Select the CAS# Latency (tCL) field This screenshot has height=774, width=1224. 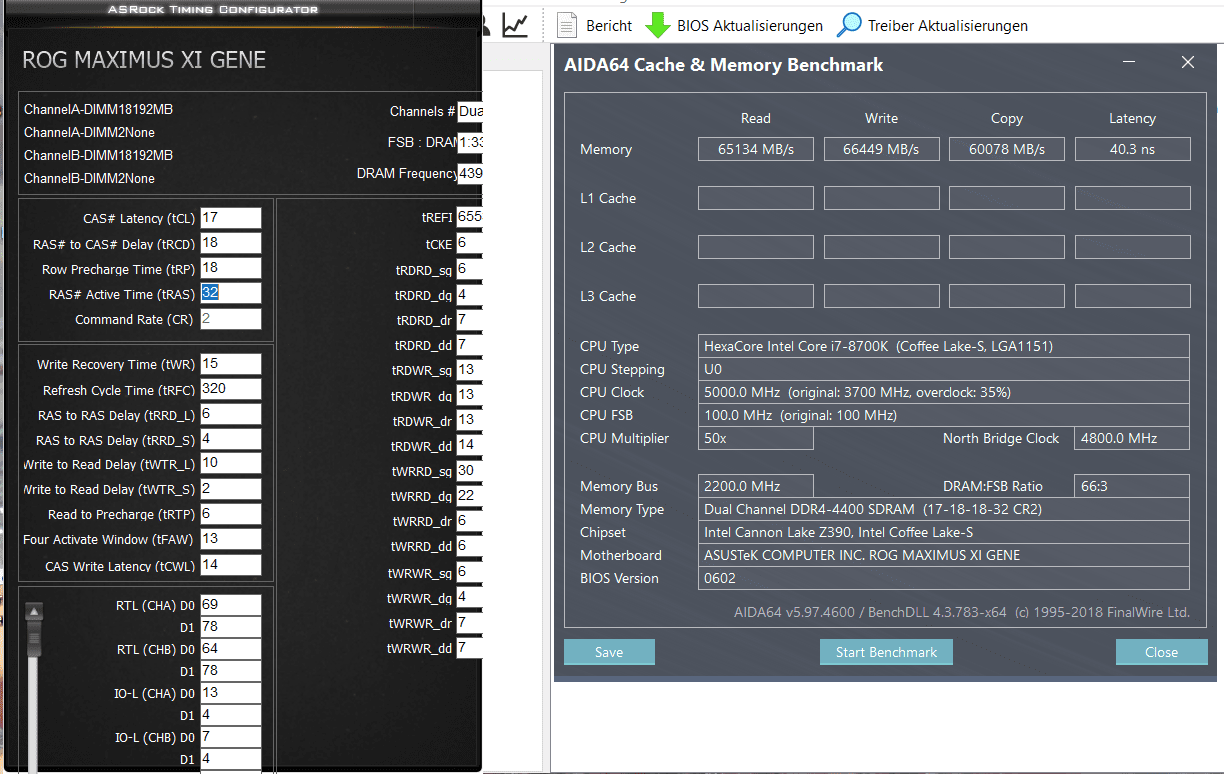tap(231, 218)
